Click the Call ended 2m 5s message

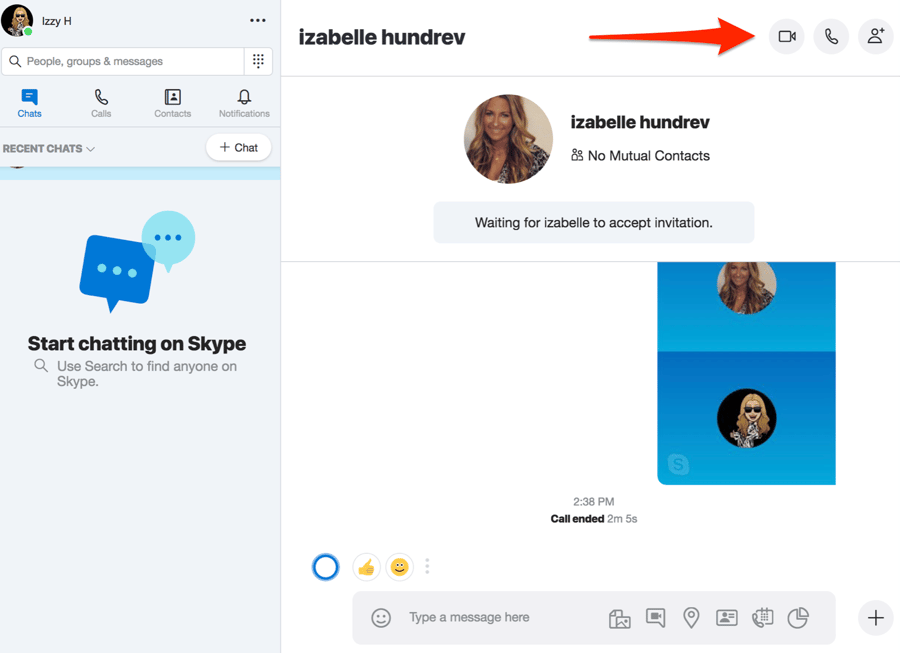pyautogui.click(x=593, y=519)
